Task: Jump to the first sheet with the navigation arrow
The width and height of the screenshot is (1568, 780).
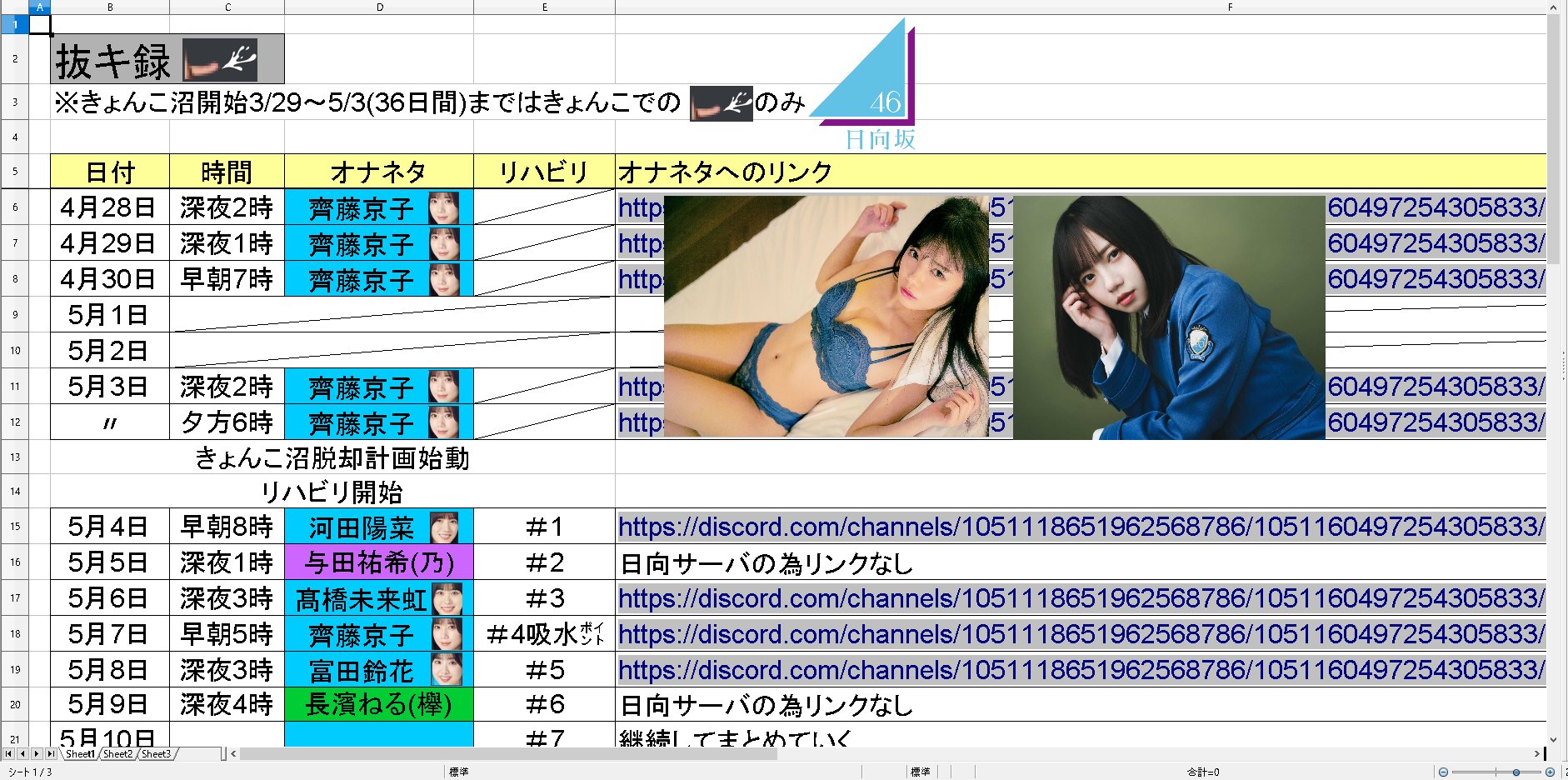Action: click(8, 753)
